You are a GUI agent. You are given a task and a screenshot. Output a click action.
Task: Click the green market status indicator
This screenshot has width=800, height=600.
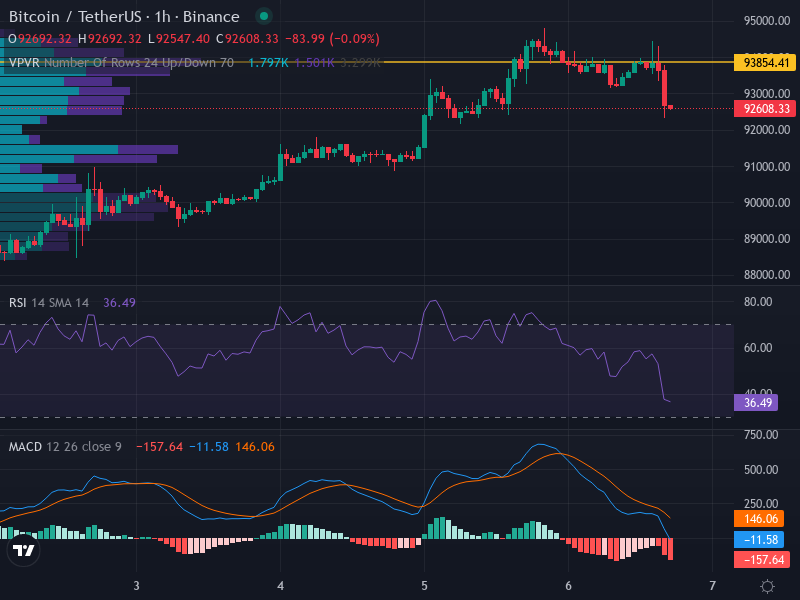pos(263,17)
